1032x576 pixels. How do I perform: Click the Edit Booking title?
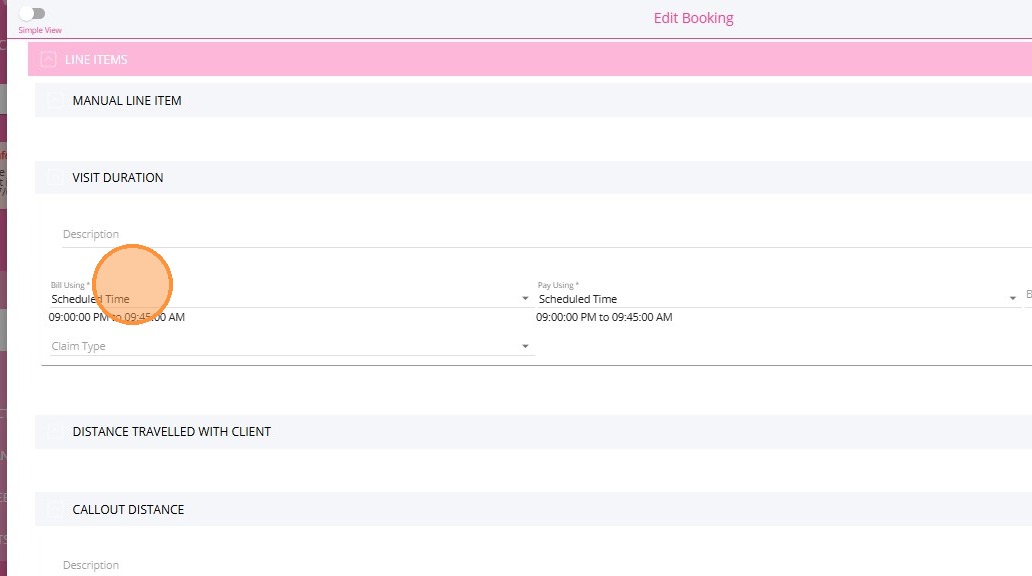point(693,18)
